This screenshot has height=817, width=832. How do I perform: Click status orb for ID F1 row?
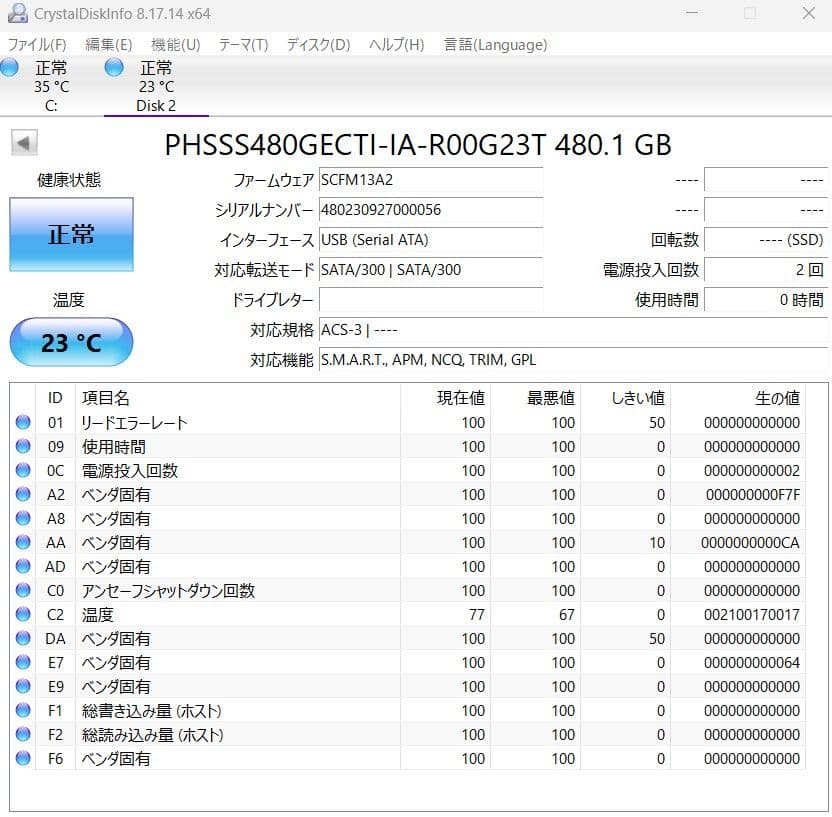(23, 710)
